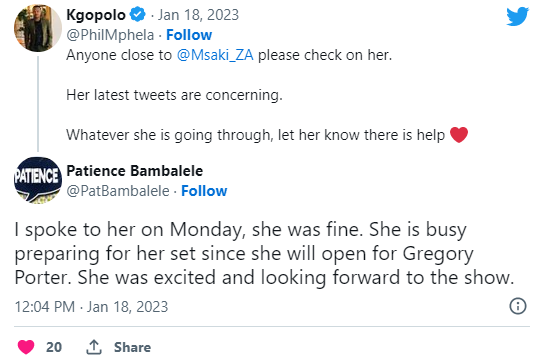
Task: Click the Twitter bird logo
Action: (x=517, y=16)
